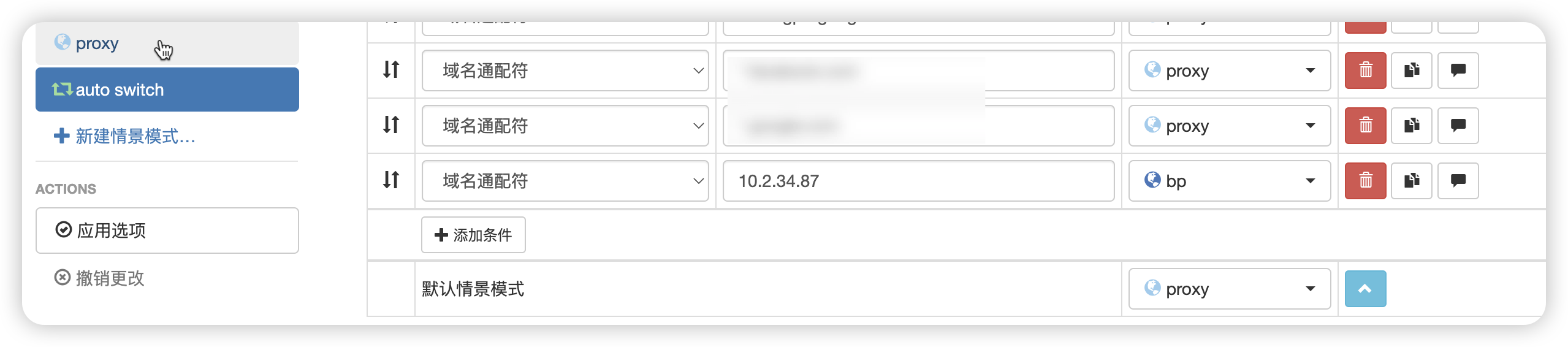Image resolution: width=1568 pixels, height=347 pixels.
Task: Click the copy icon for the 10.2.34.87 rule
Action: [x=1412, y=181]
